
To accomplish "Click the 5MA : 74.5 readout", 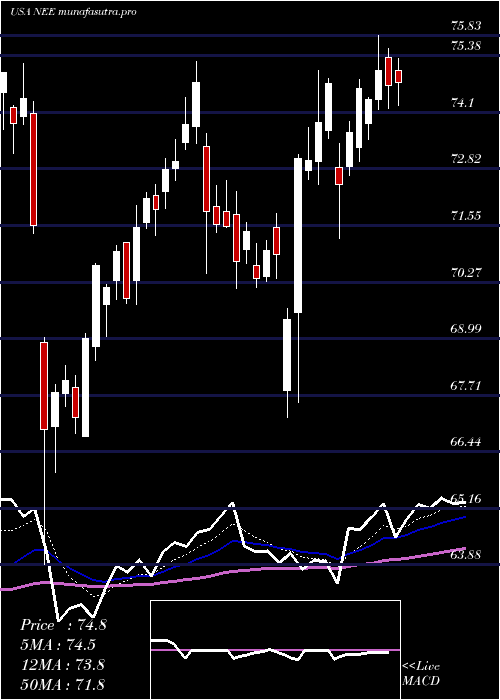I will (x=58, y=645).
